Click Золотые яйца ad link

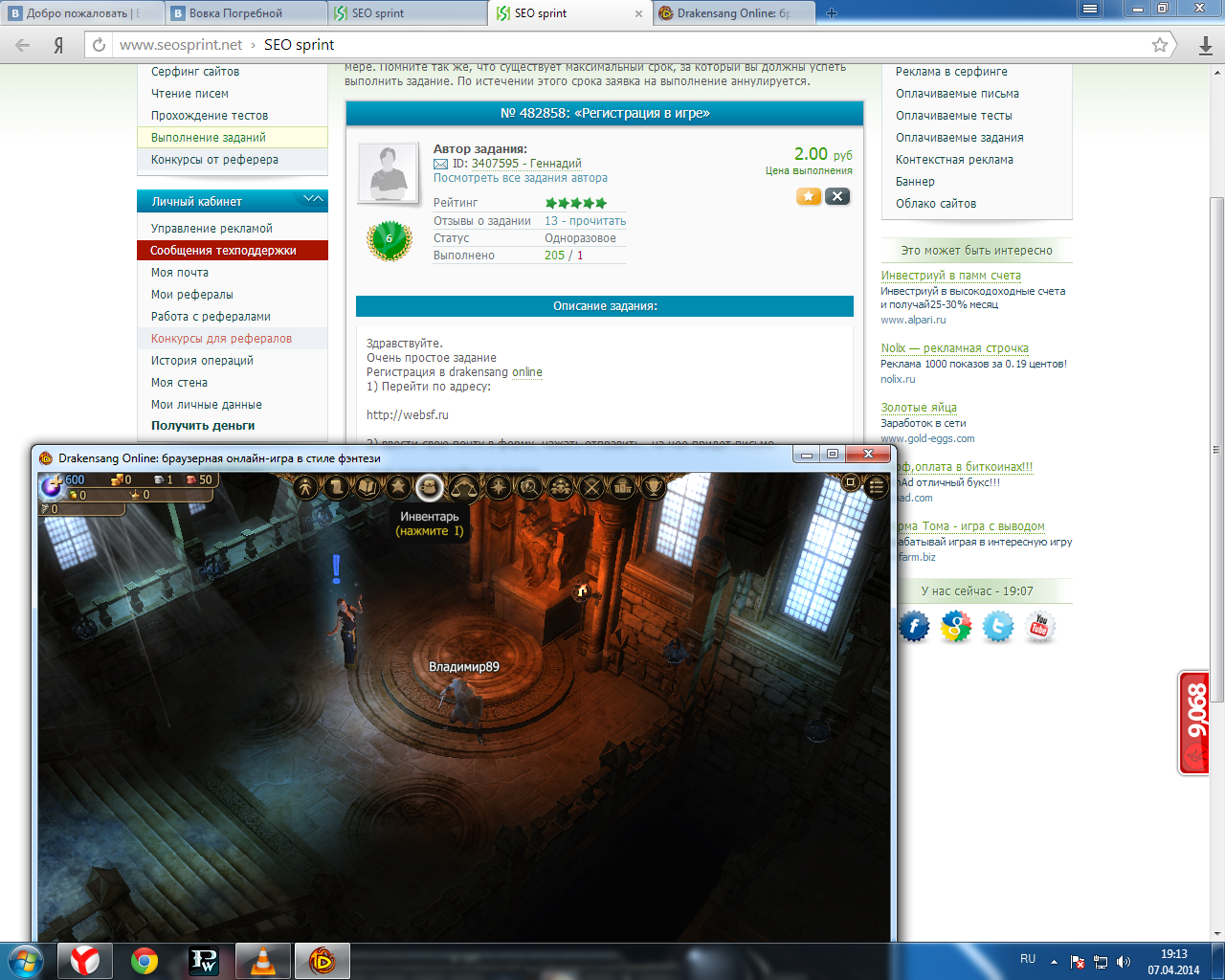click(x=919, y=408)
